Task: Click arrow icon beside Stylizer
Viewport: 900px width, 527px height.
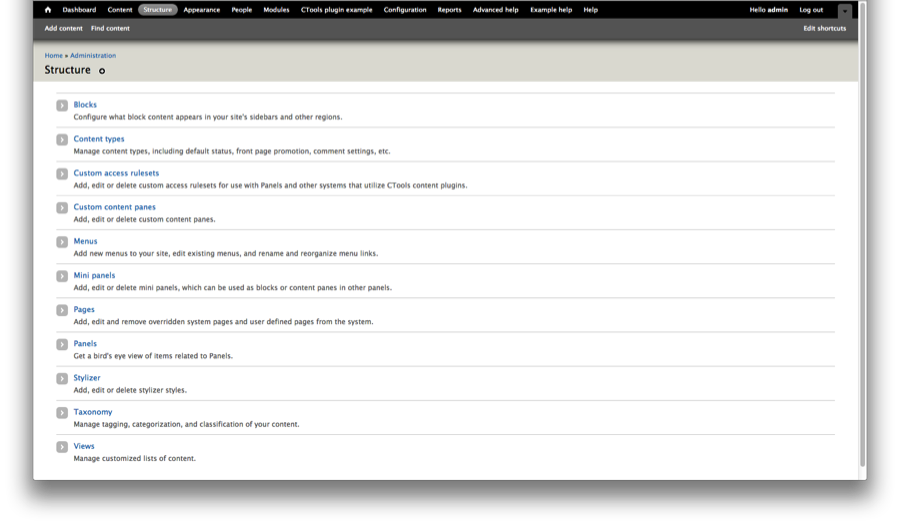Action: click(x=62, y=379)
